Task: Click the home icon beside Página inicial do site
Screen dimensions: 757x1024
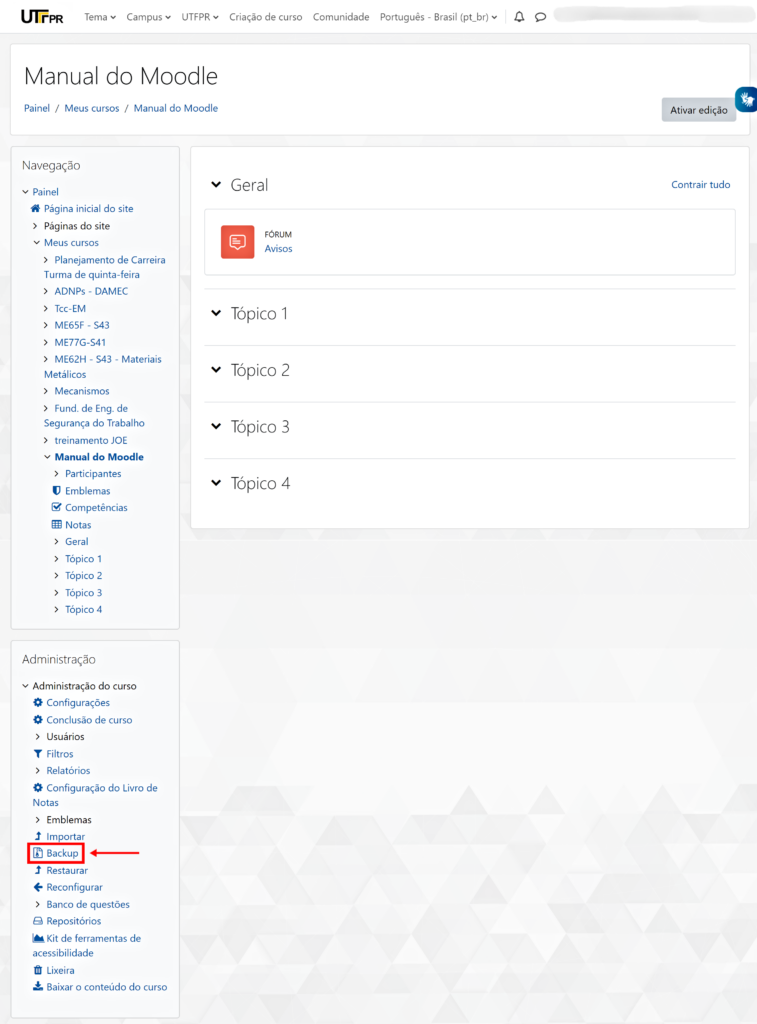Action: (x=36, y=208)
